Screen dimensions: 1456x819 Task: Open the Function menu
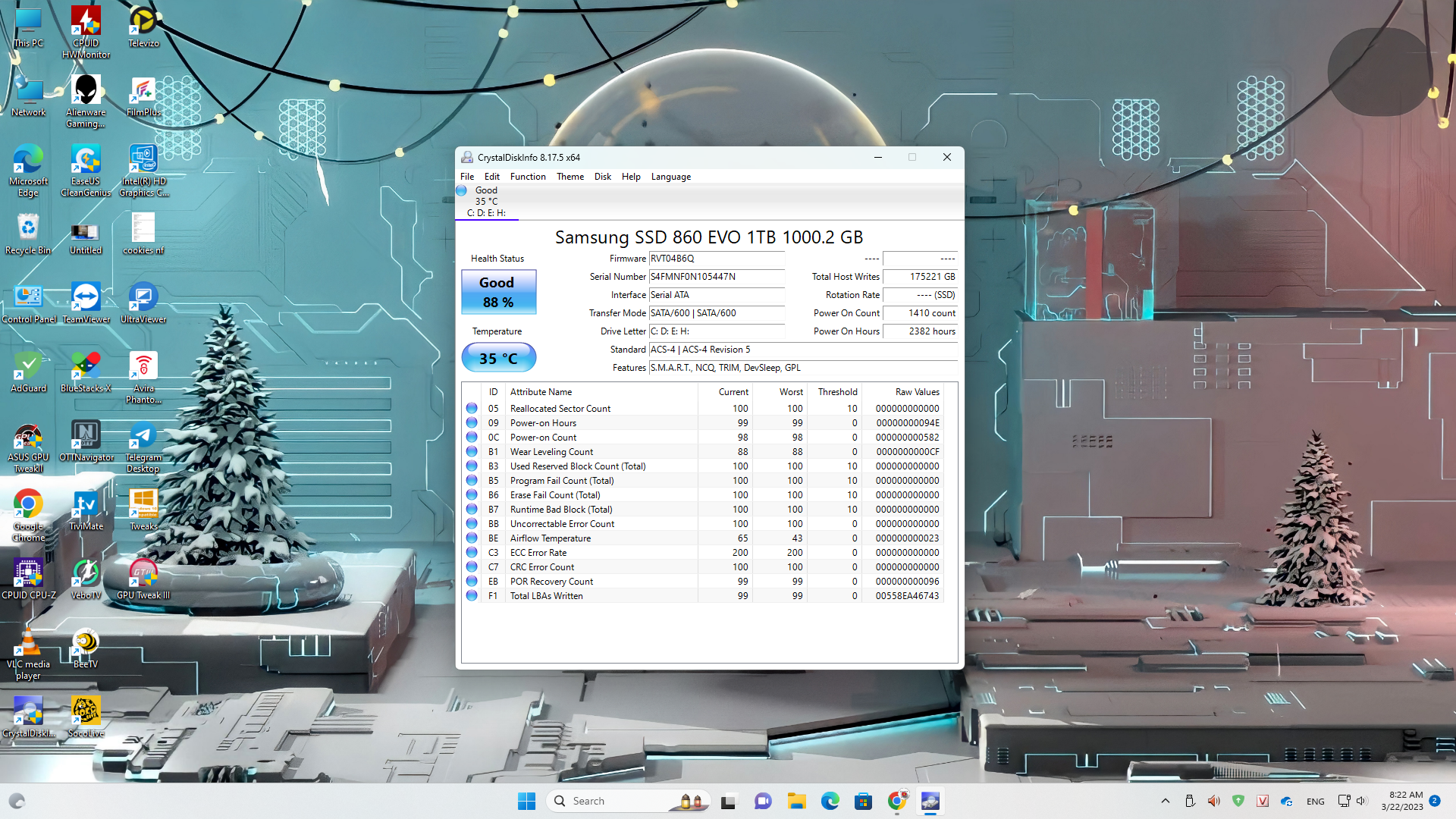tap(528, 177)
